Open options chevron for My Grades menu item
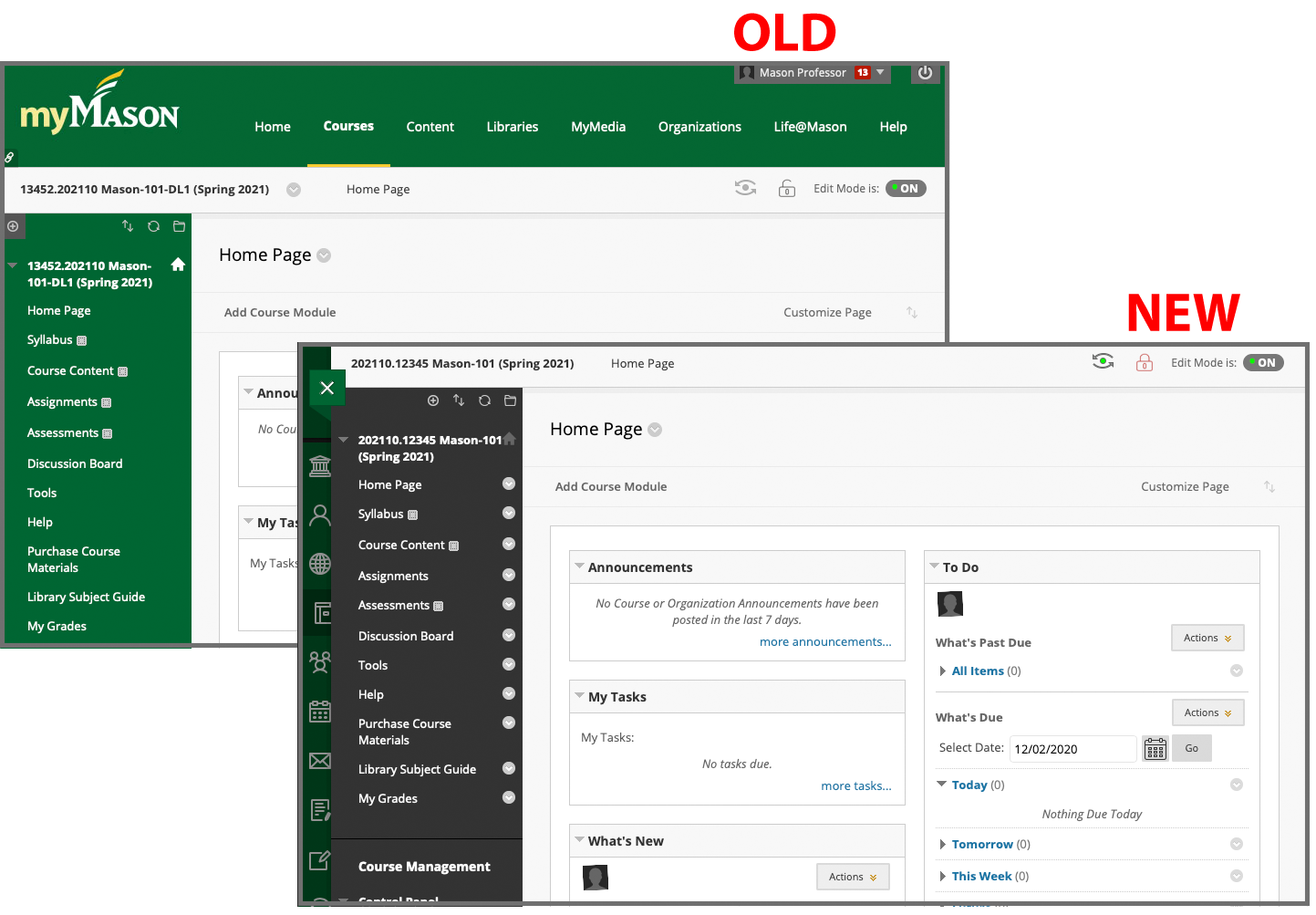 point(509,797)
